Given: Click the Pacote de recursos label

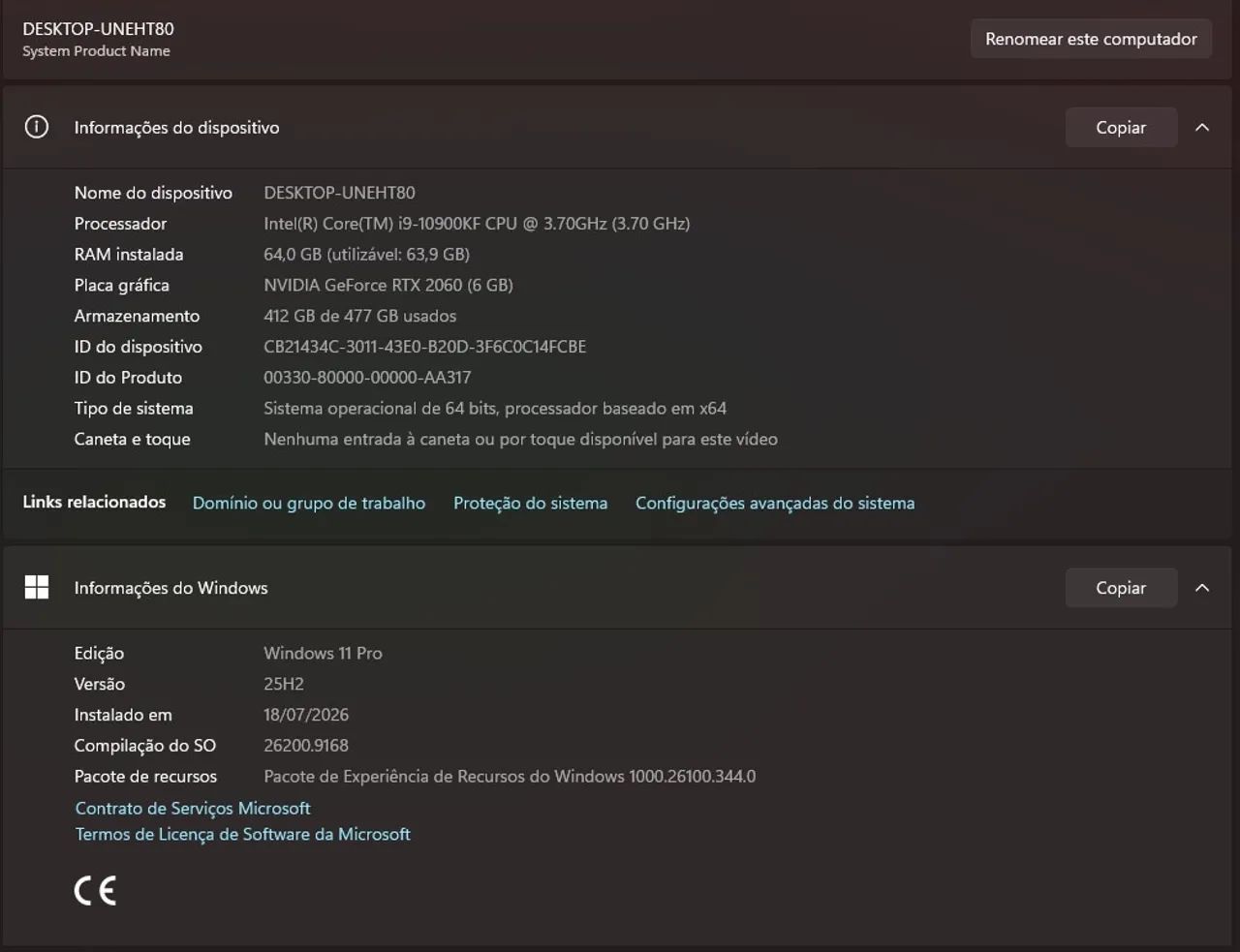Looking at the screenshot, I should coord(145,776).
